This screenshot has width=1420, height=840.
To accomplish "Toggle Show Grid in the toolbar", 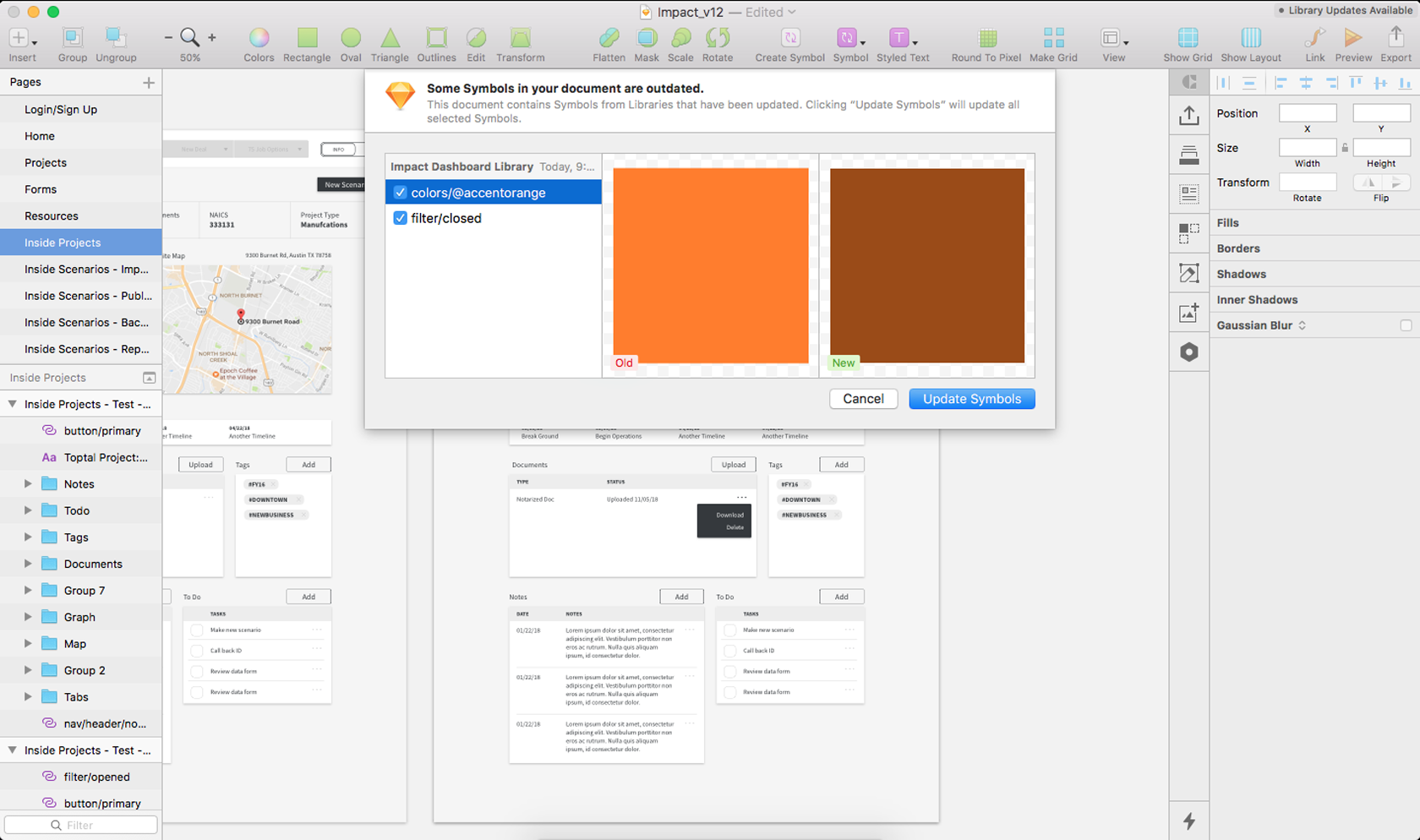I will pyautogui.click(x=1187, y=39).
